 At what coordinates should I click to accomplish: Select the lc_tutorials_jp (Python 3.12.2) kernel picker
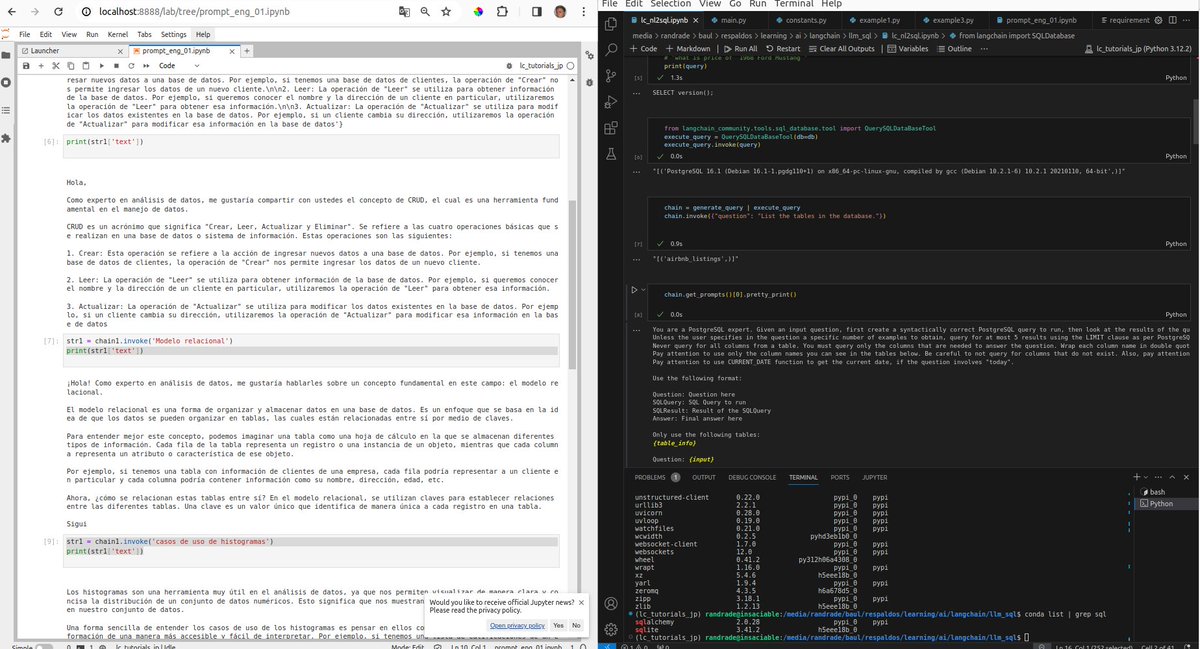[x=1138, y=48]
